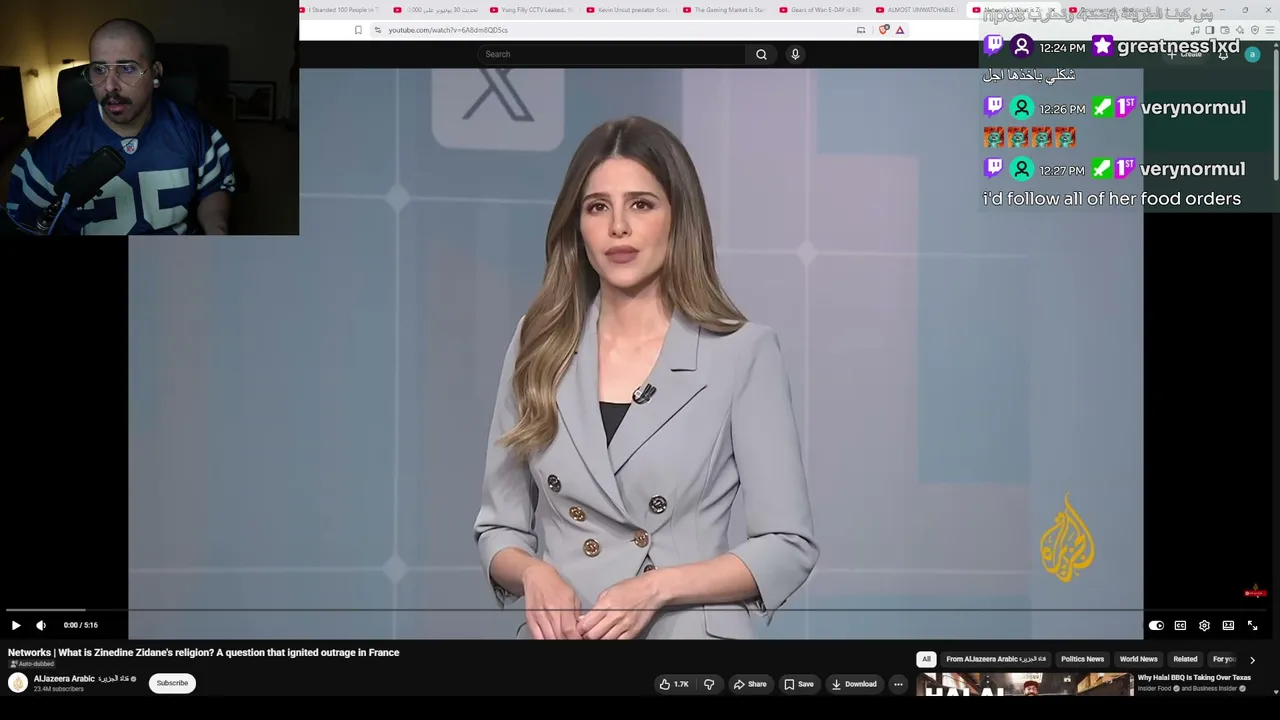Dislike the video with thumbs-down
The width and height of the screenshot is (1280, 720).
[709, 684]
